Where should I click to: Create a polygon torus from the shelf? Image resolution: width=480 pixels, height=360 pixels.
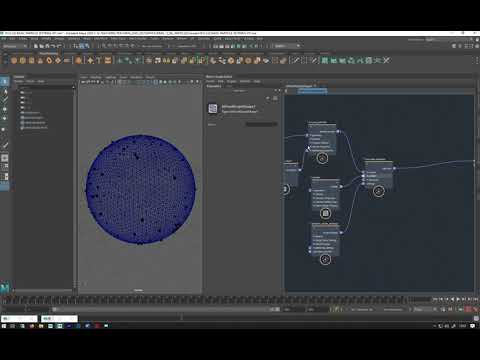coord(49,60)
